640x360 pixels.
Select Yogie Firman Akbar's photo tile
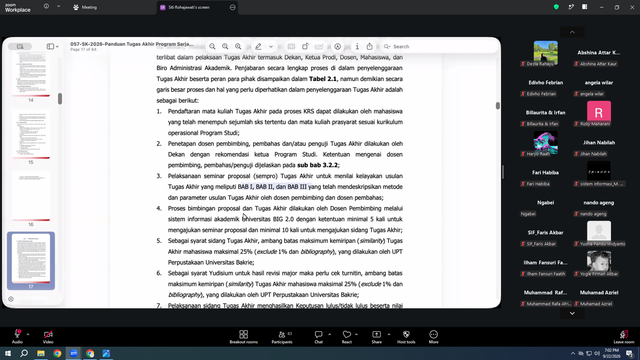[599, 263]
